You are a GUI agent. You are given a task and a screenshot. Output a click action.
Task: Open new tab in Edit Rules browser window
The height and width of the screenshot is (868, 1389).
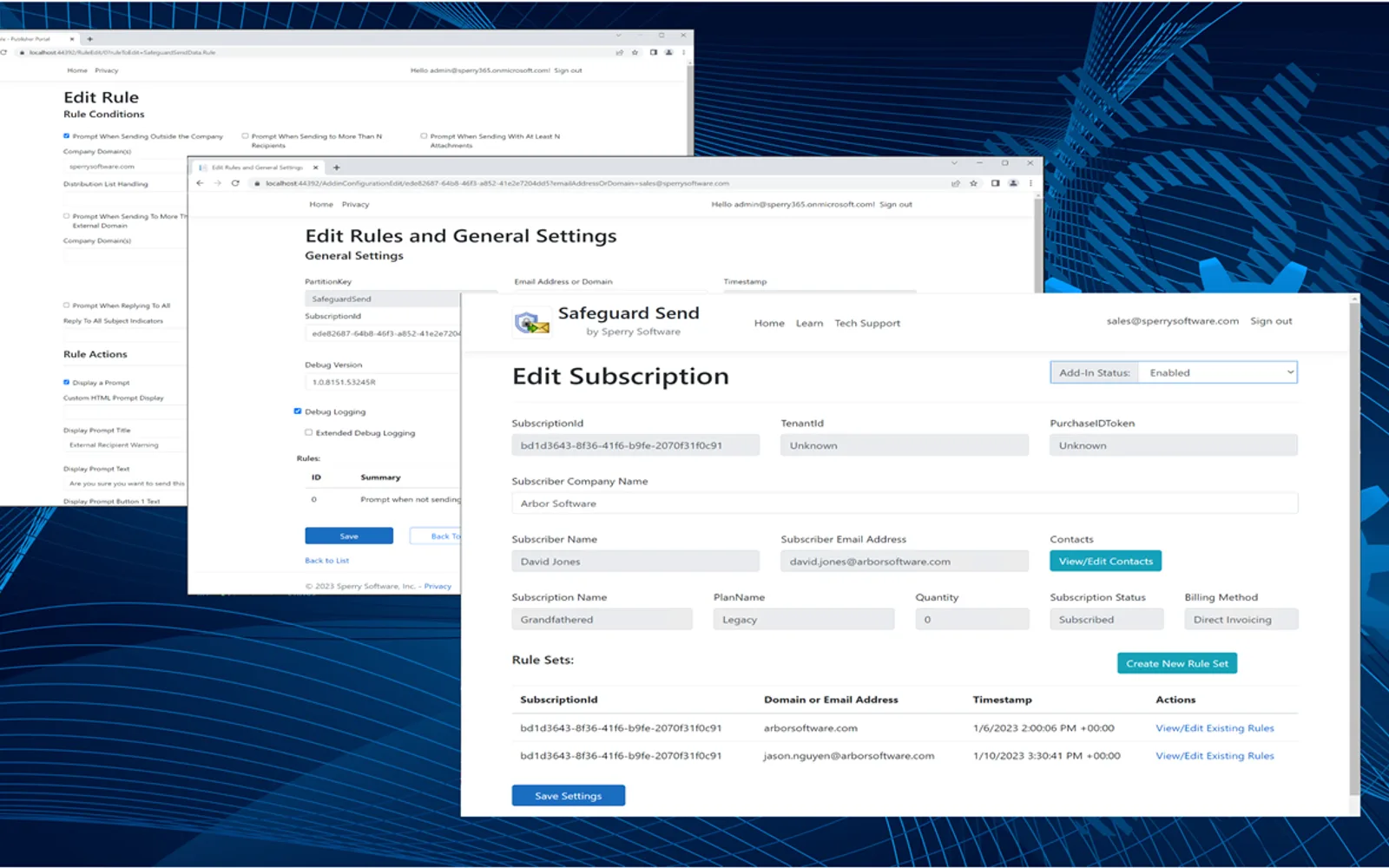[337, 168]
